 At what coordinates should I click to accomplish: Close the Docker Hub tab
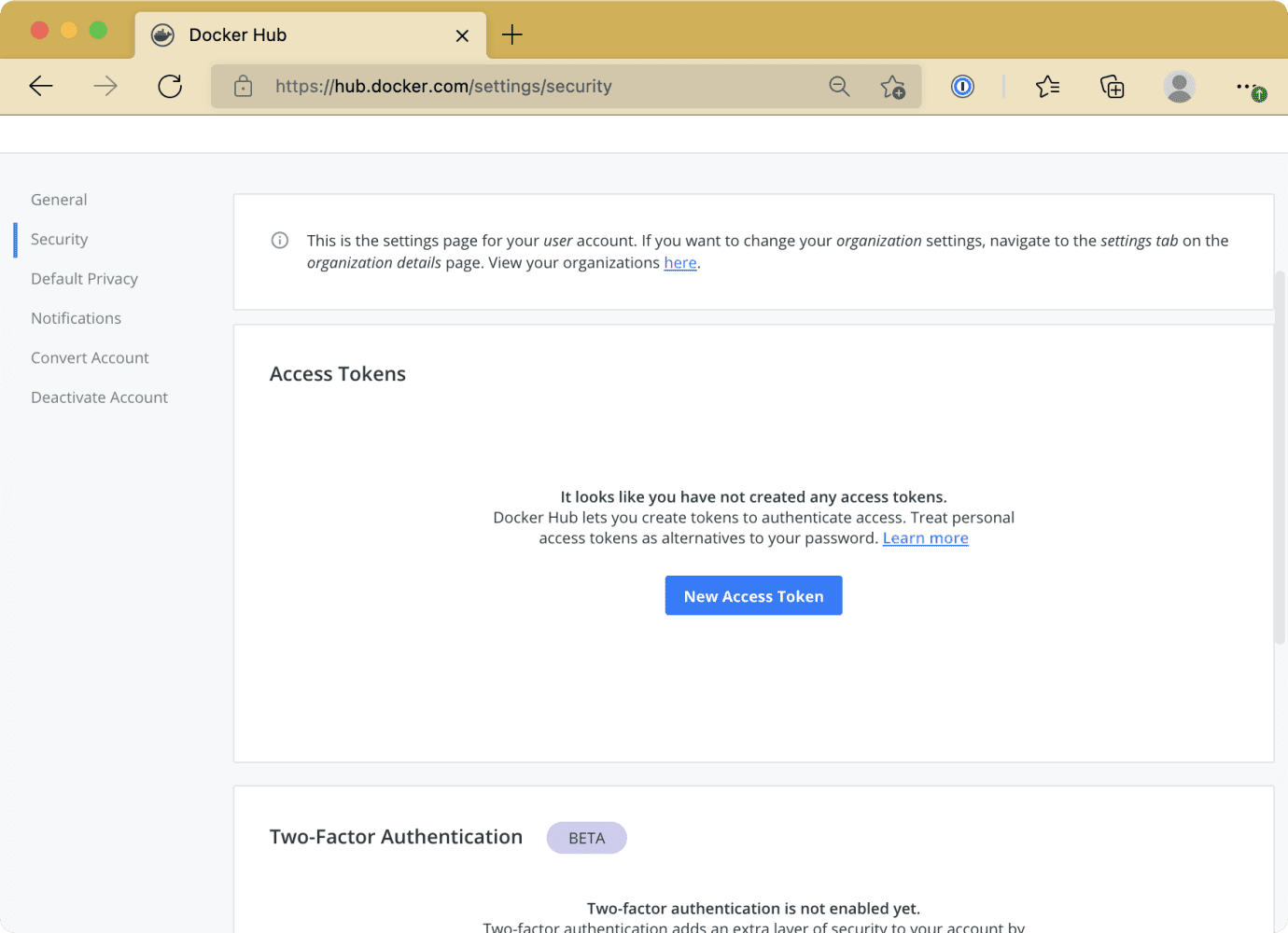(462, 35)
